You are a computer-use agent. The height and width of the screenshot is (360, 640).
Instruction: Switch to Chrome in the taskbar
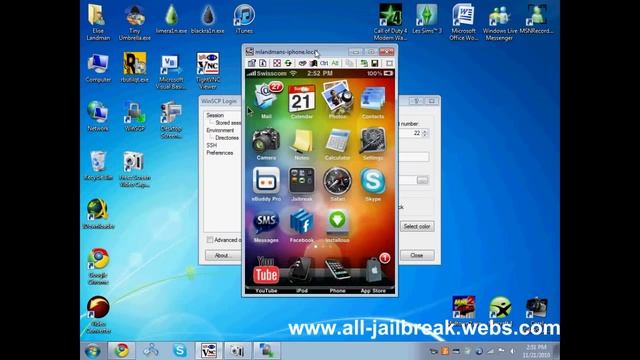(121, 351)
